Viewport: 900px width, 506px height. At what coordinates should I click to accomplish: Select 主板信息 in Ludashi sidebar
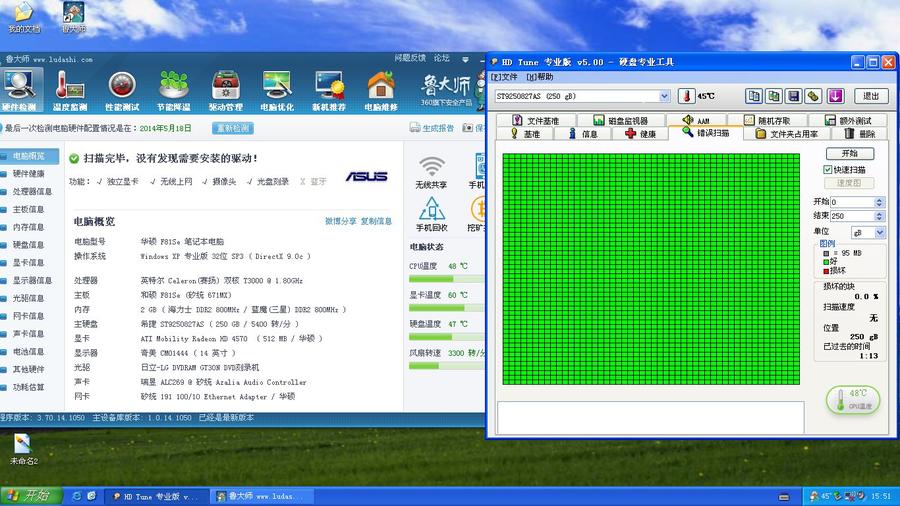pyautogui.click(x=29, y=209)
